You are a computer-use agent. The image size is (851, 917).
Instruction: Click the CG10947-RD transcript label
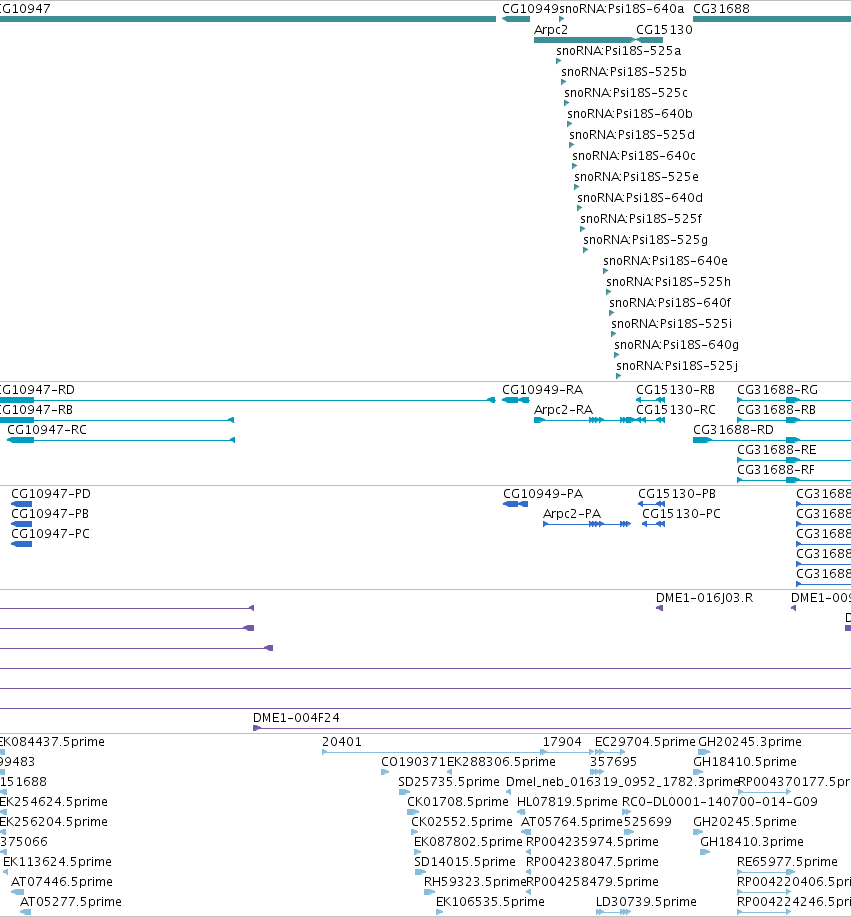(37, 390)
